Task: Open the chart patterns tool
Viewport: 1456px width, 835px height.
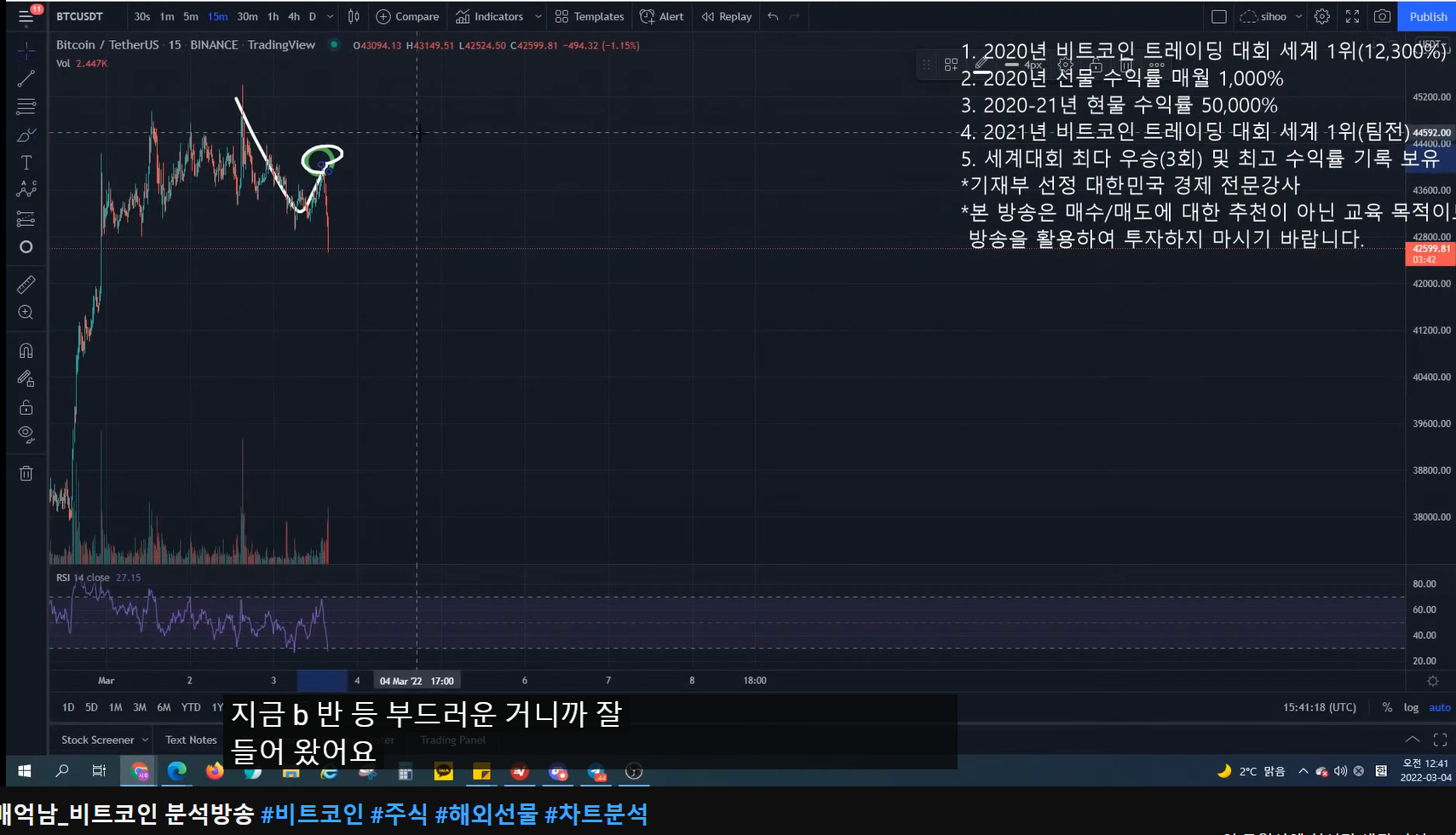Action: 26,190
